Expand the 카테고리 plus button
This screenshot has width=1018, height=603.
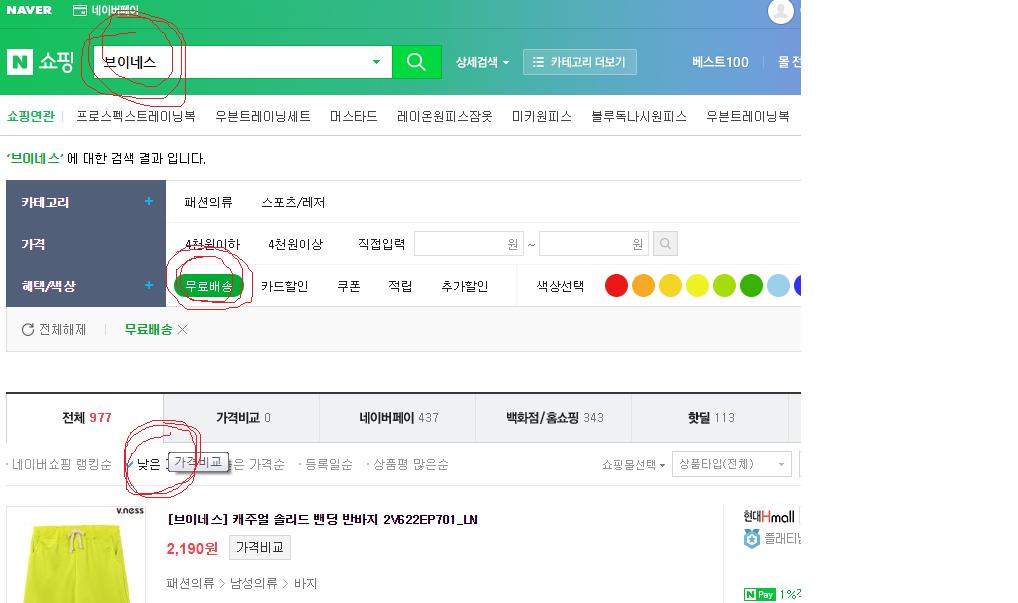pos(149,202)
